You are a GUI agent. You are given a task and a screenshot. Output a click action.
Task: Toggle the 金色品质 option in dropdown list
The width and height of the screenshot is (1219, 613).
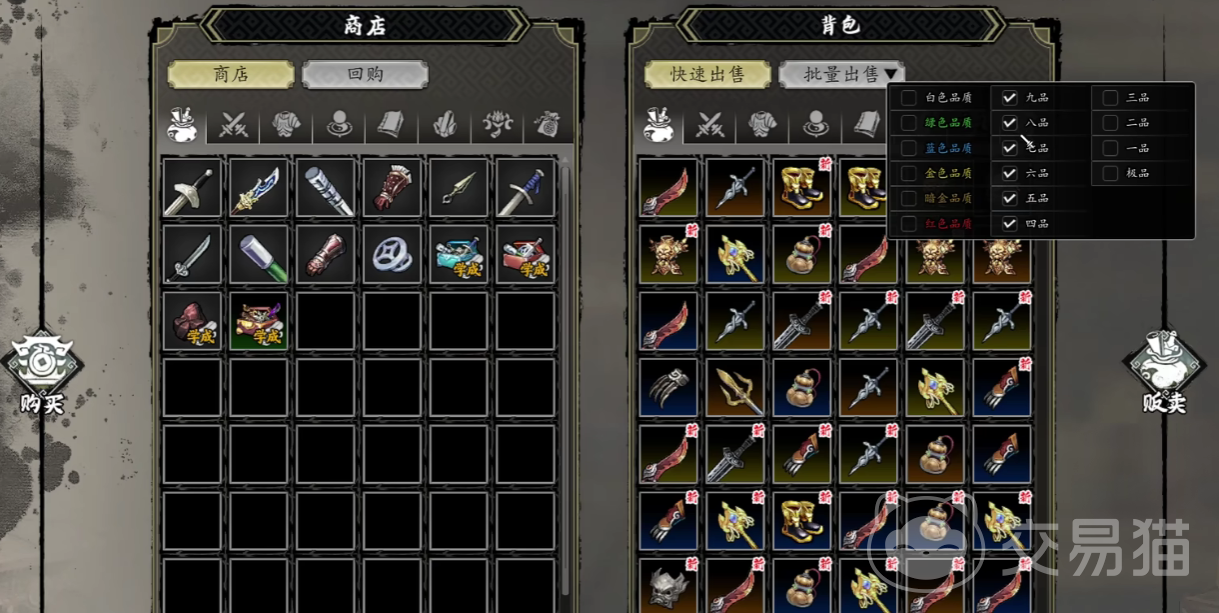(908, 173)
